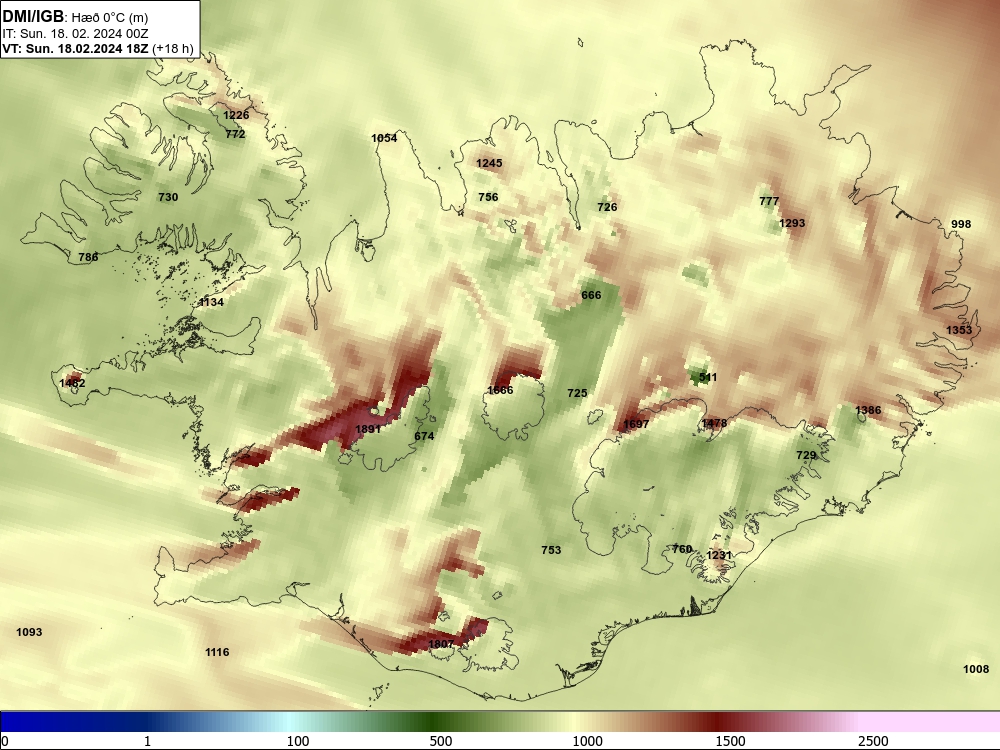This screenshot has height=750, width=1000.
Task: Click the 1666 value above the glacier
Action: click(500, 390)
